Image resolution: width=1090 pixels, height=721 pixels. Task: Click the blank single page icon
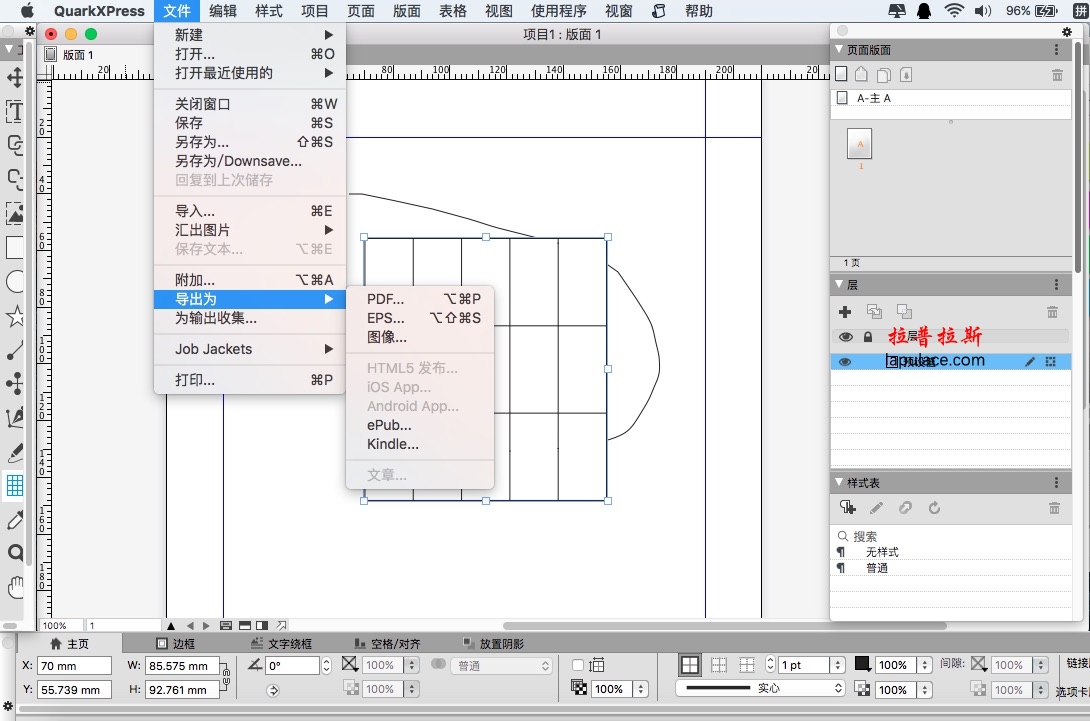[x=841, y=74]
